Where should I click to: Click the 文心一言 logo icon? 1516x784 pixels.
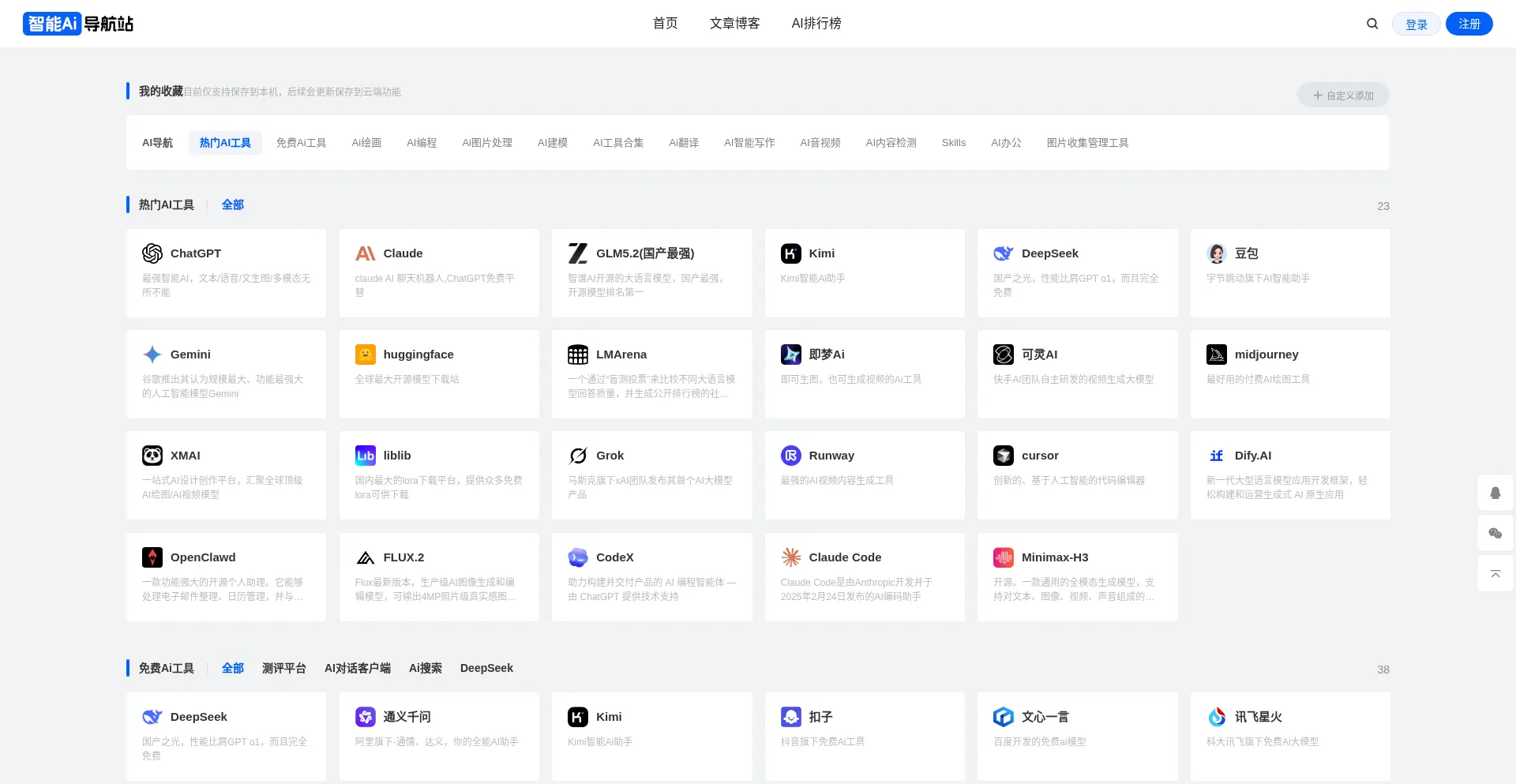pyautogui.click(x=1004, y=717)
